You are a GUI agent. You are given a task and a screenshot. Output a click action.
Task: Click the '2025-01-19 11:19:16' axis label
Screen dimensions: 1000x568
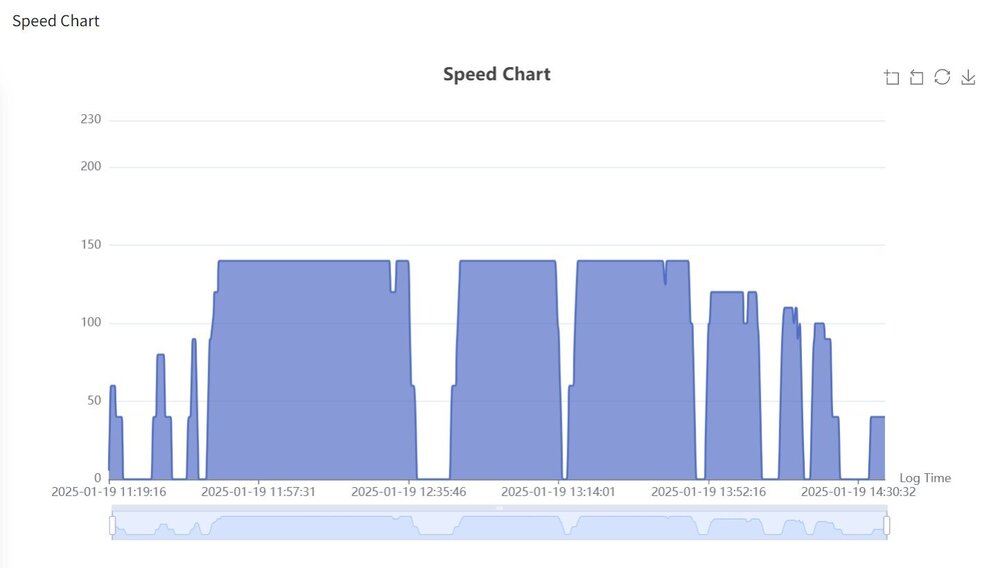tap(108, 492)
